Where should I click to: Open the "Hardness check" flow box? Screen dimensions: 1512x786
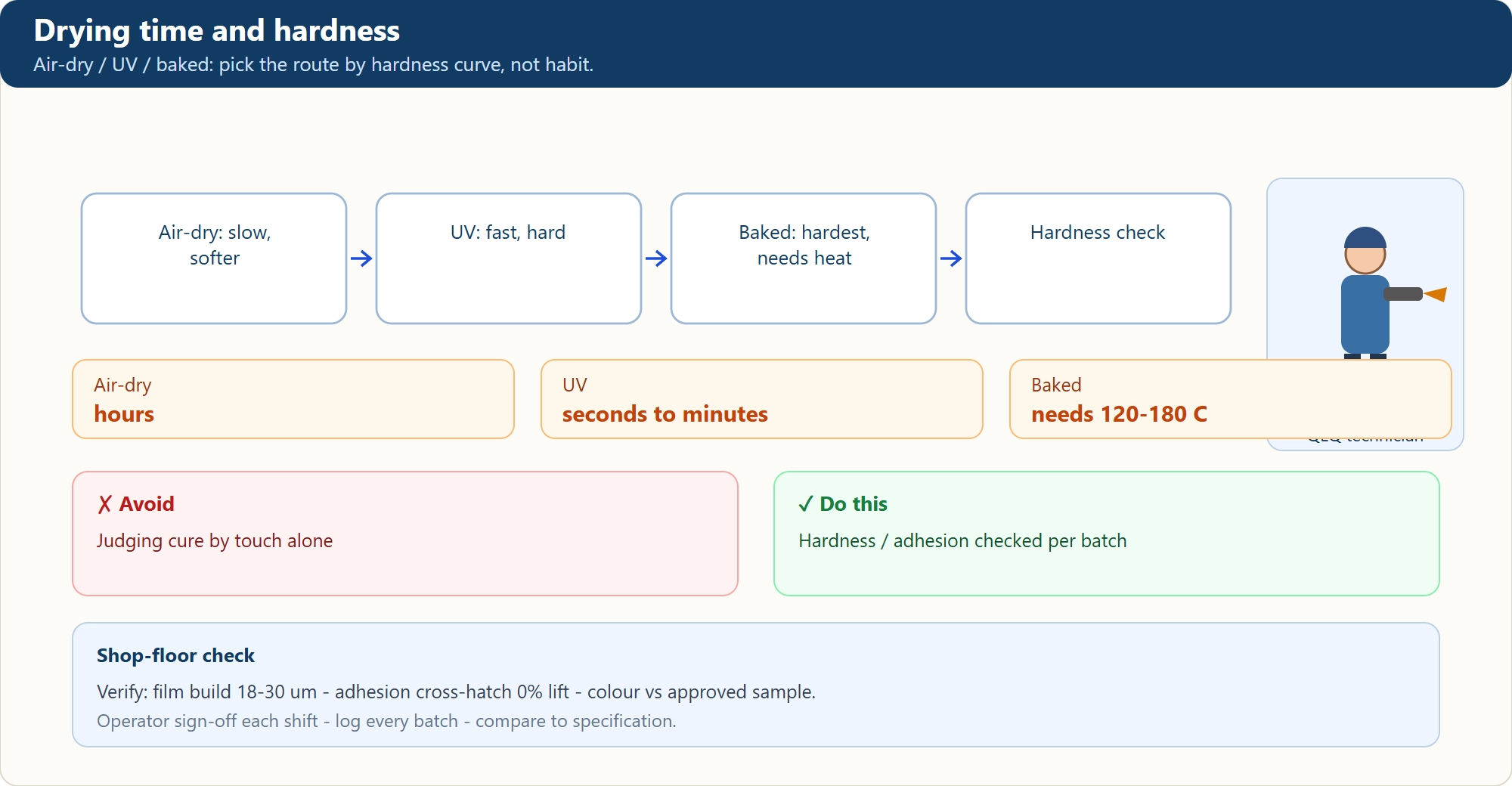coord(1098,258)
